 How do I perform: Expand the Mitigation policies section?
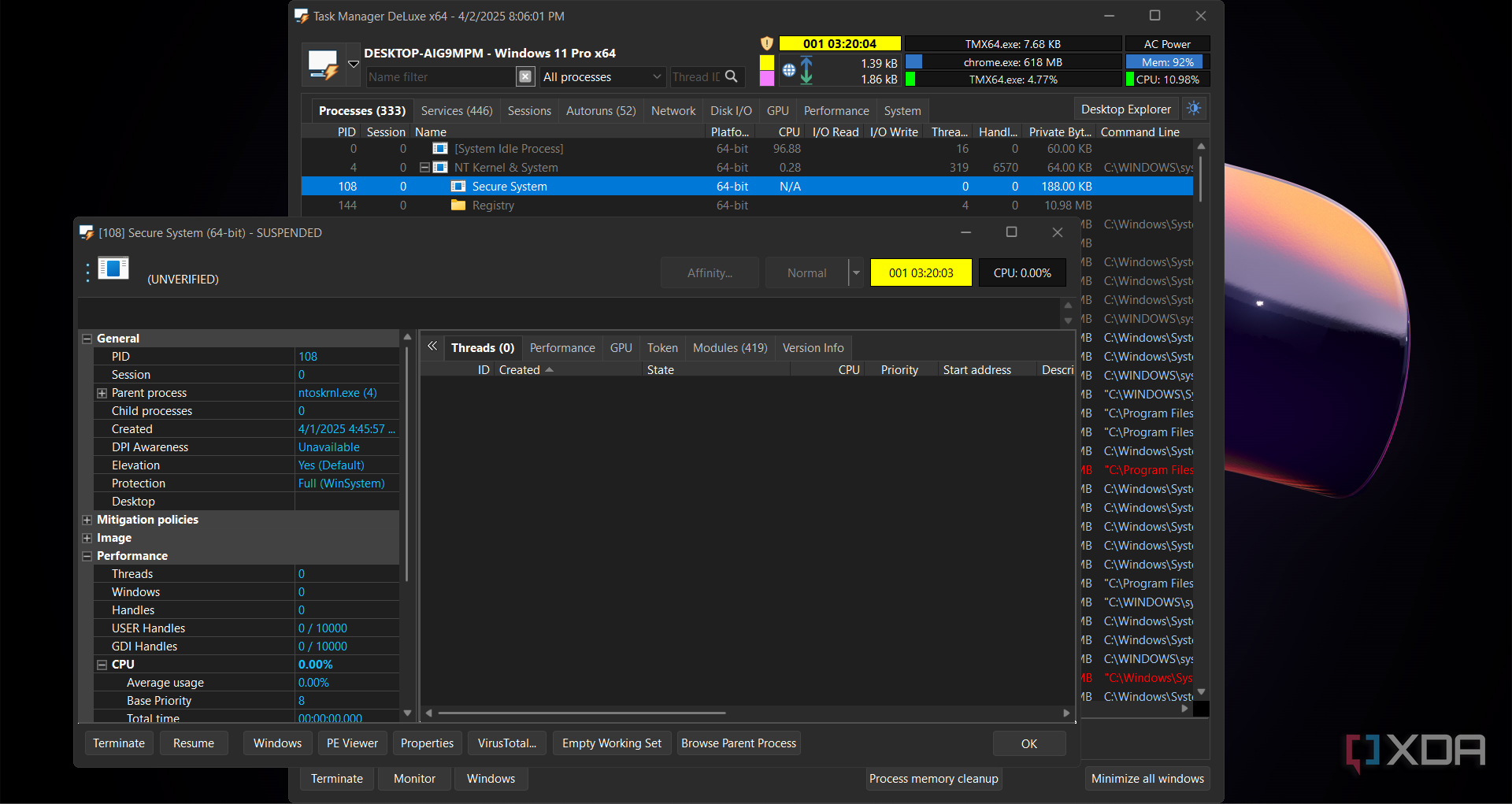(x=87, y=520)
